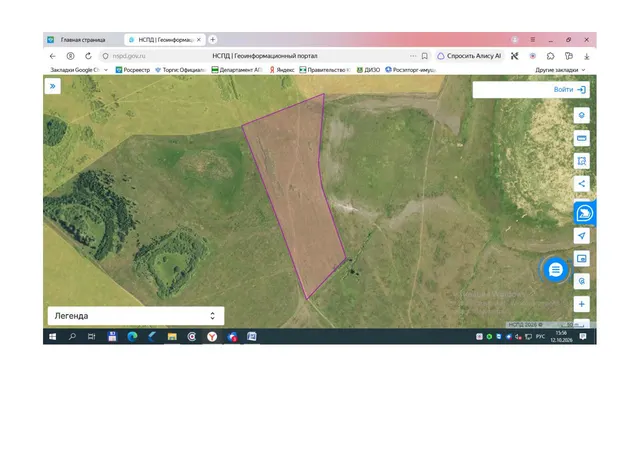Go back to previous page

pos(53,56)
